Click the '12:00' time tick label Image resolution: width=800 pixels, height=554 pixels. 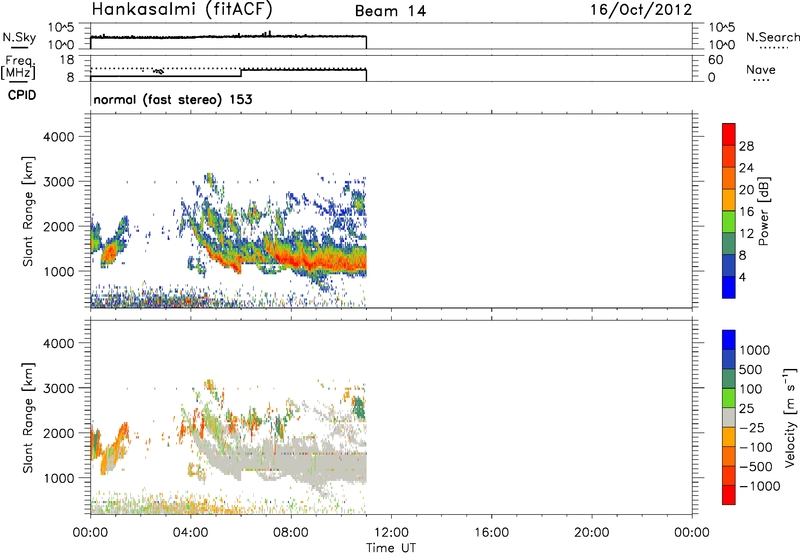(391, 533)
